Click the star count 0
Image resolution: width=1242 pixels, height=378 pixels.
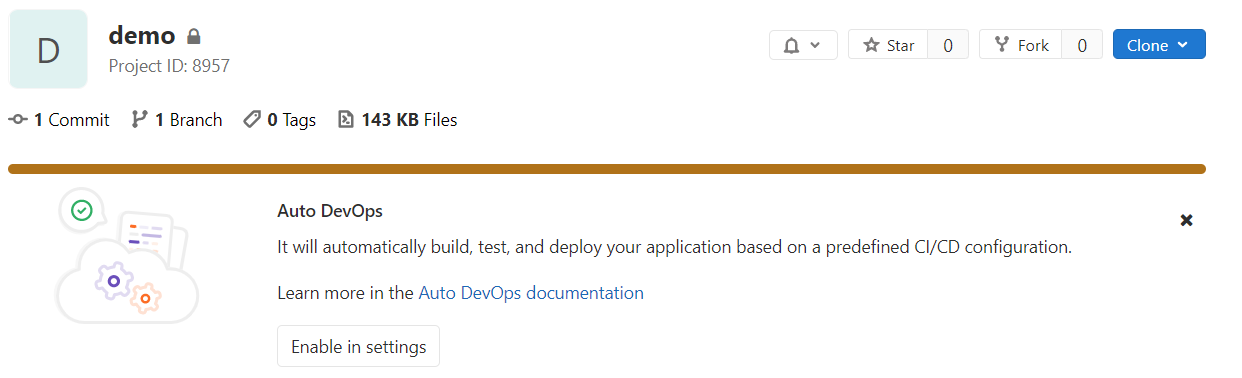tap(948, 45)
